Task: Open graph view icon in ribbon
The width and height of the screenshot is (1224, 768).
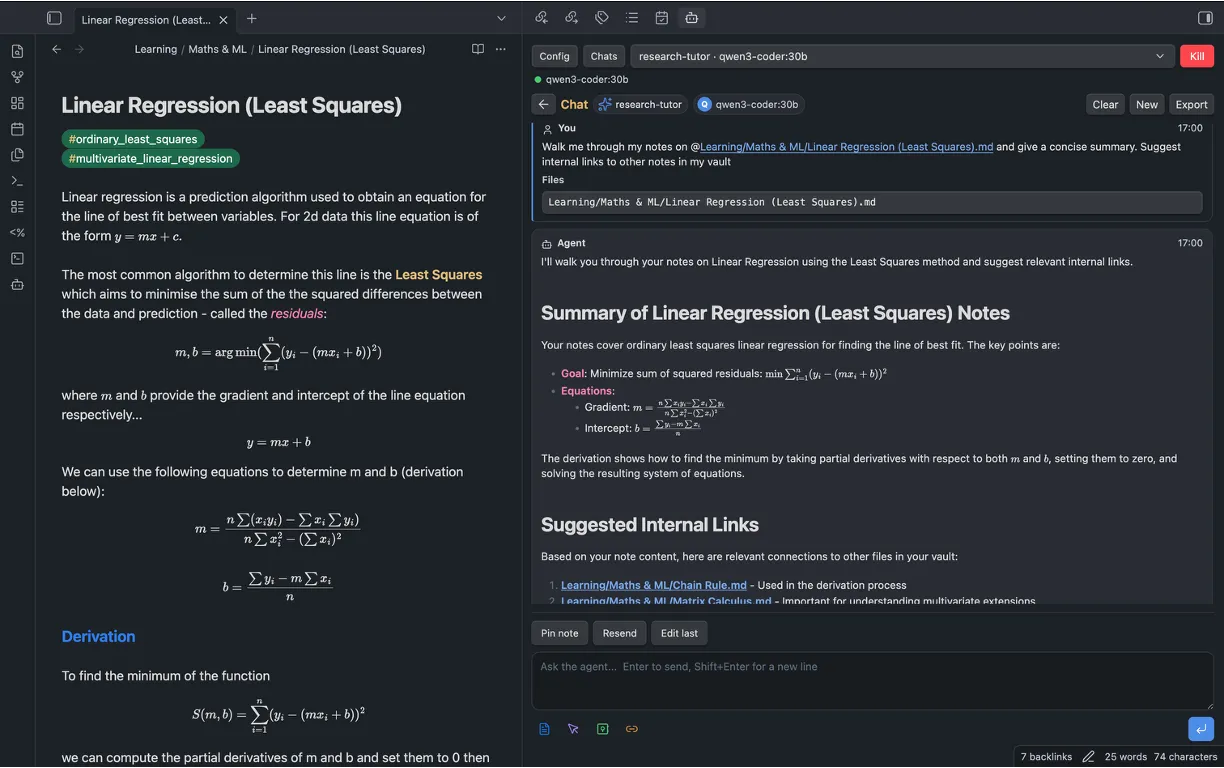Action: pyautogui.click(x=17, y=77)
